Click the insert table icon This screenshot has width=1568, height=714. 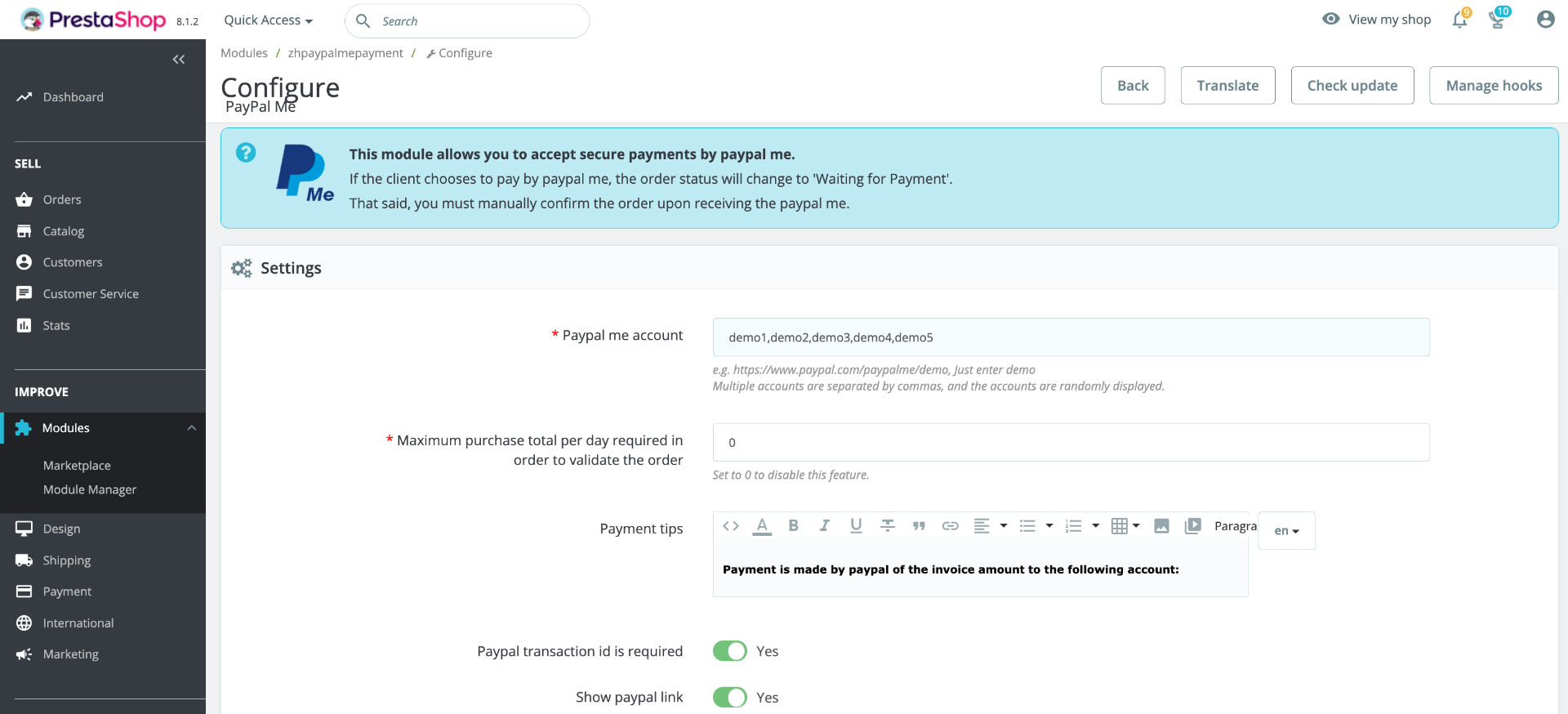(1120, 526)
